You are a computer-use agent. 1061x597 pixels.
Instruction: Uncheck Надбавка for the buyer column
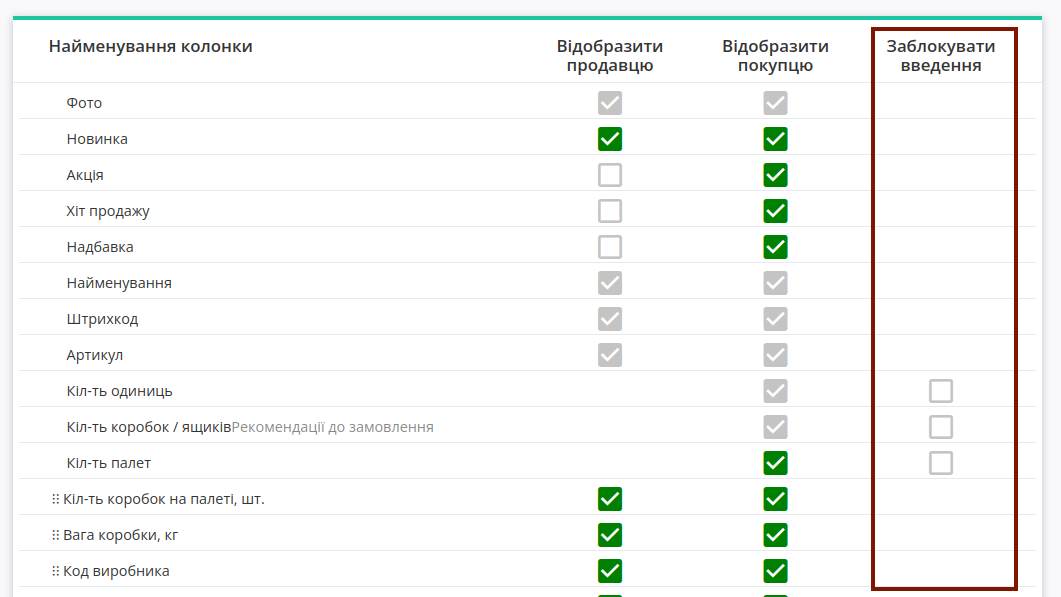pyautogui.click(x=775, y=246)
